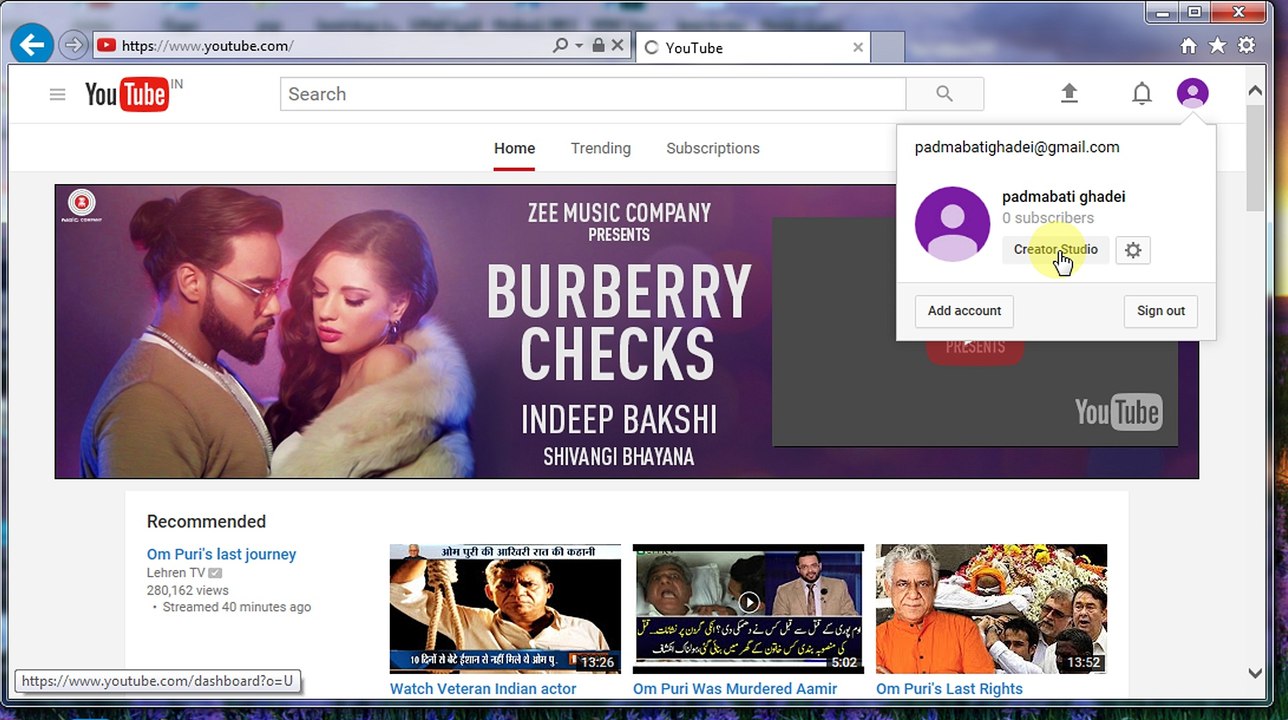The height and width of the screenshot is (720, 1288).
Task: Select the YouTube browser tab
Action: tap(753, 47)
